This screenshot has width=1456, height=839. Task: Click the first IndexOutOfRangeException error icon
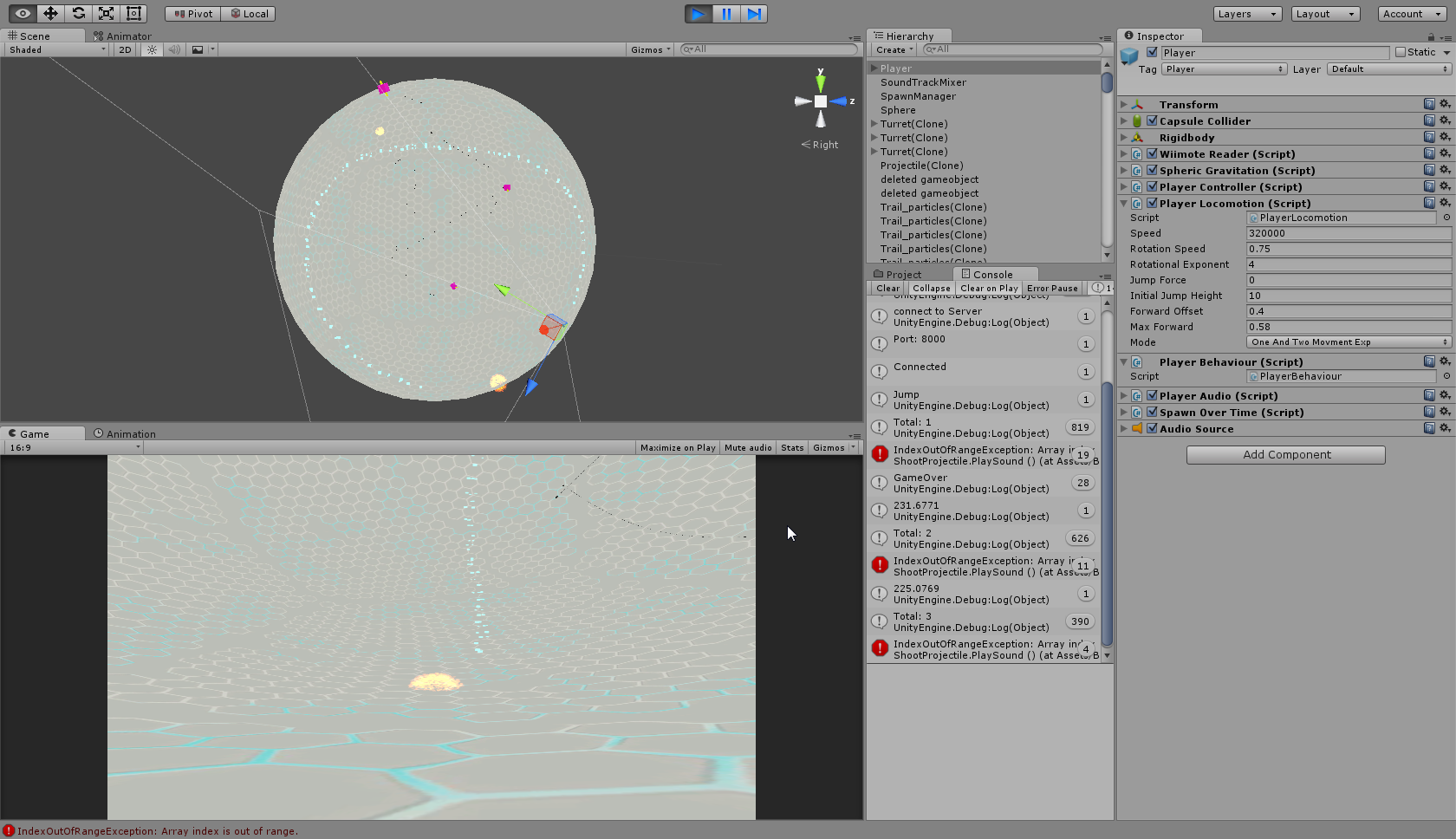click(880, 453)
